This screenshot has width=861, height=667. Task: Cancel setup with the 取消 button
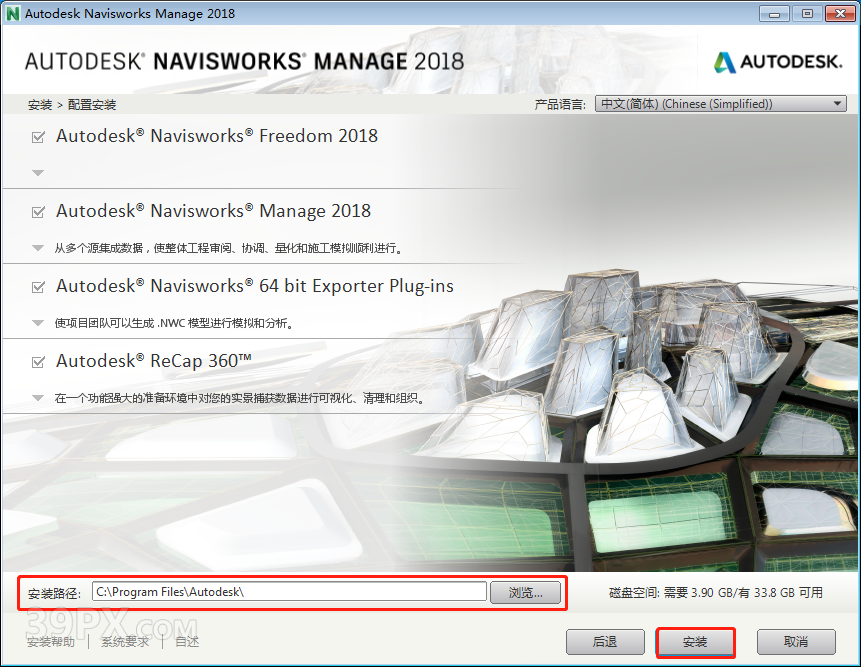[x=795, y=642]
